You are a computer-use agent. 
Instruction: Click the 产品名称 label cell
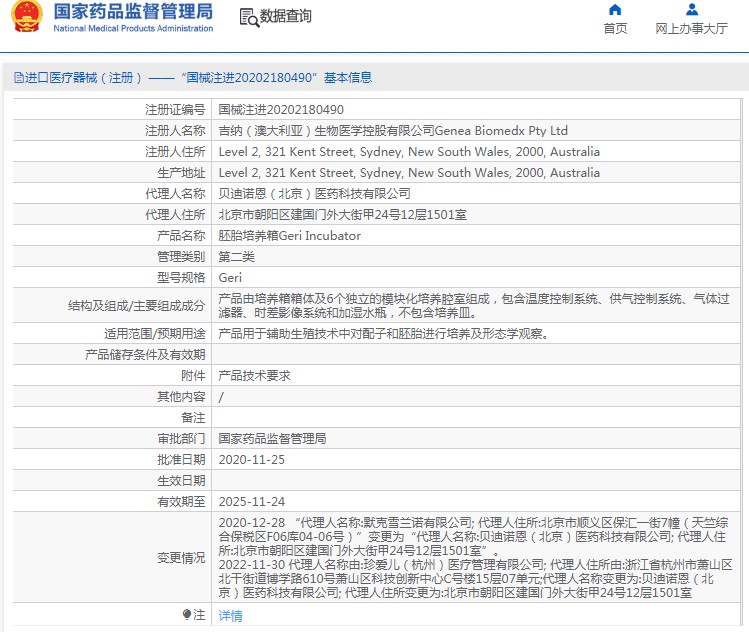point(112,236)
